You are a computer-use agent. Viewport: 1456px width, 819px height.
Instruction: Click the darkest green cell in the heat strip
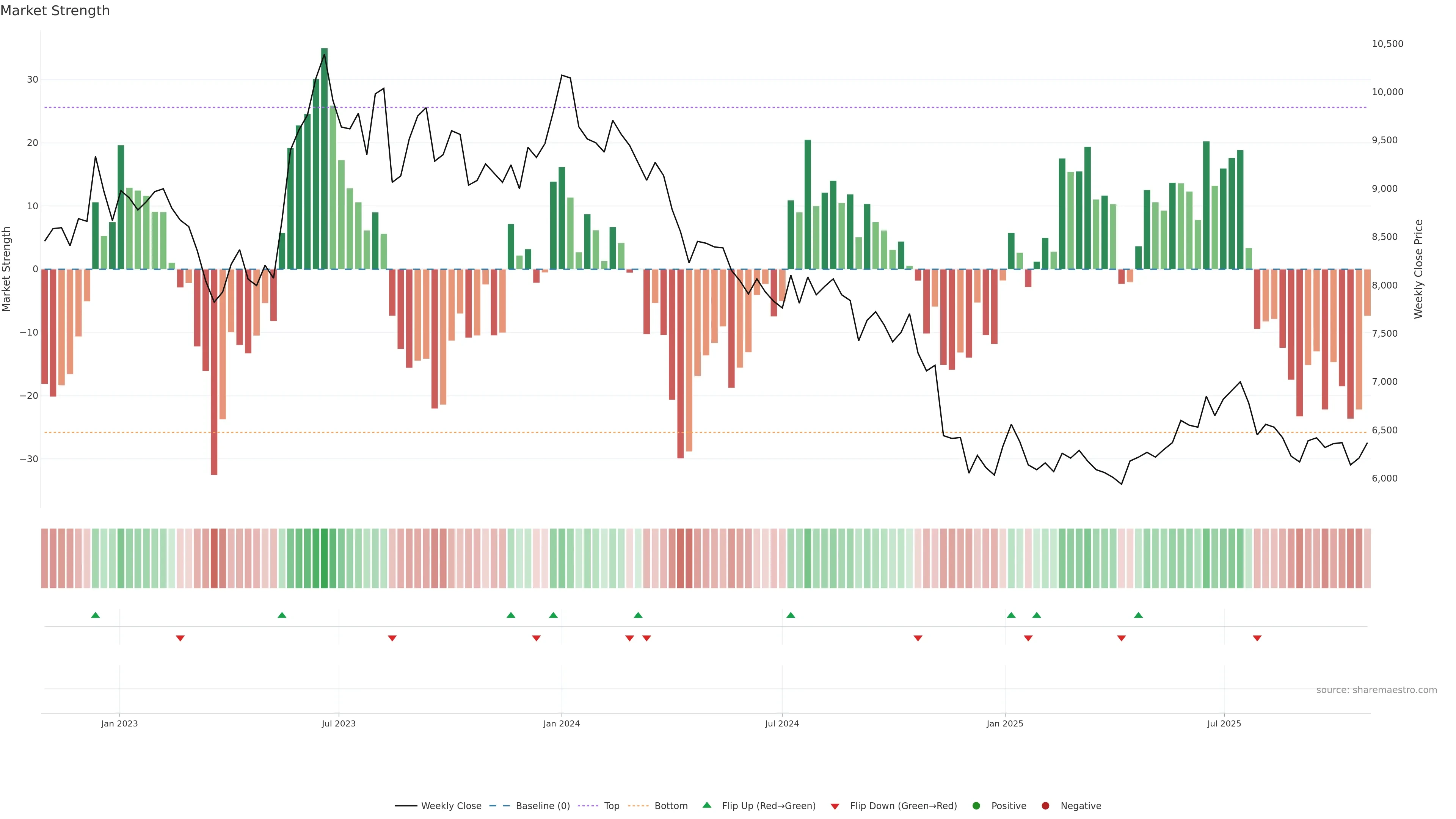[x=325, y=559]
